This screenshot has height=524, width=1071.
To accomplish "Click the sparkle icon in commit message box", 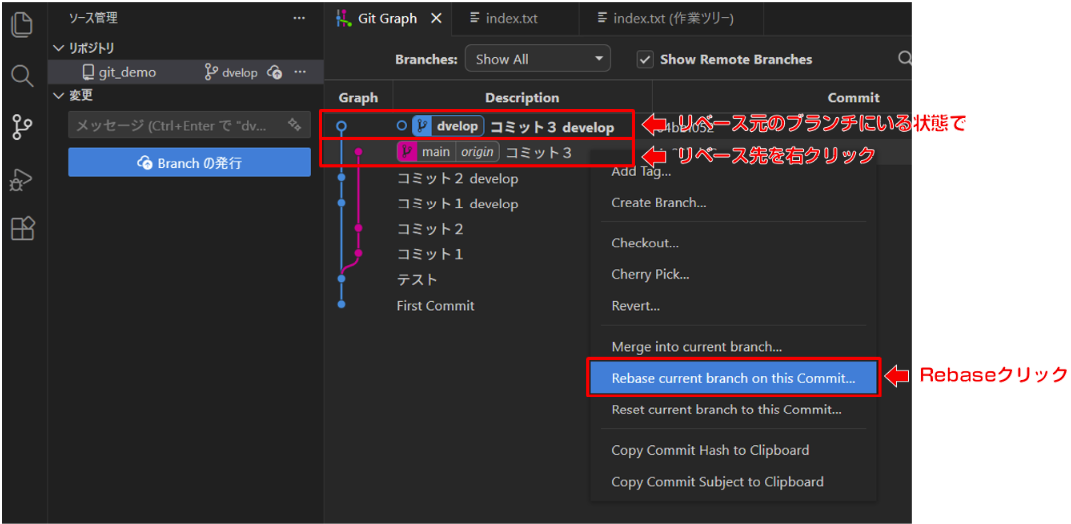I will [294, 126].
